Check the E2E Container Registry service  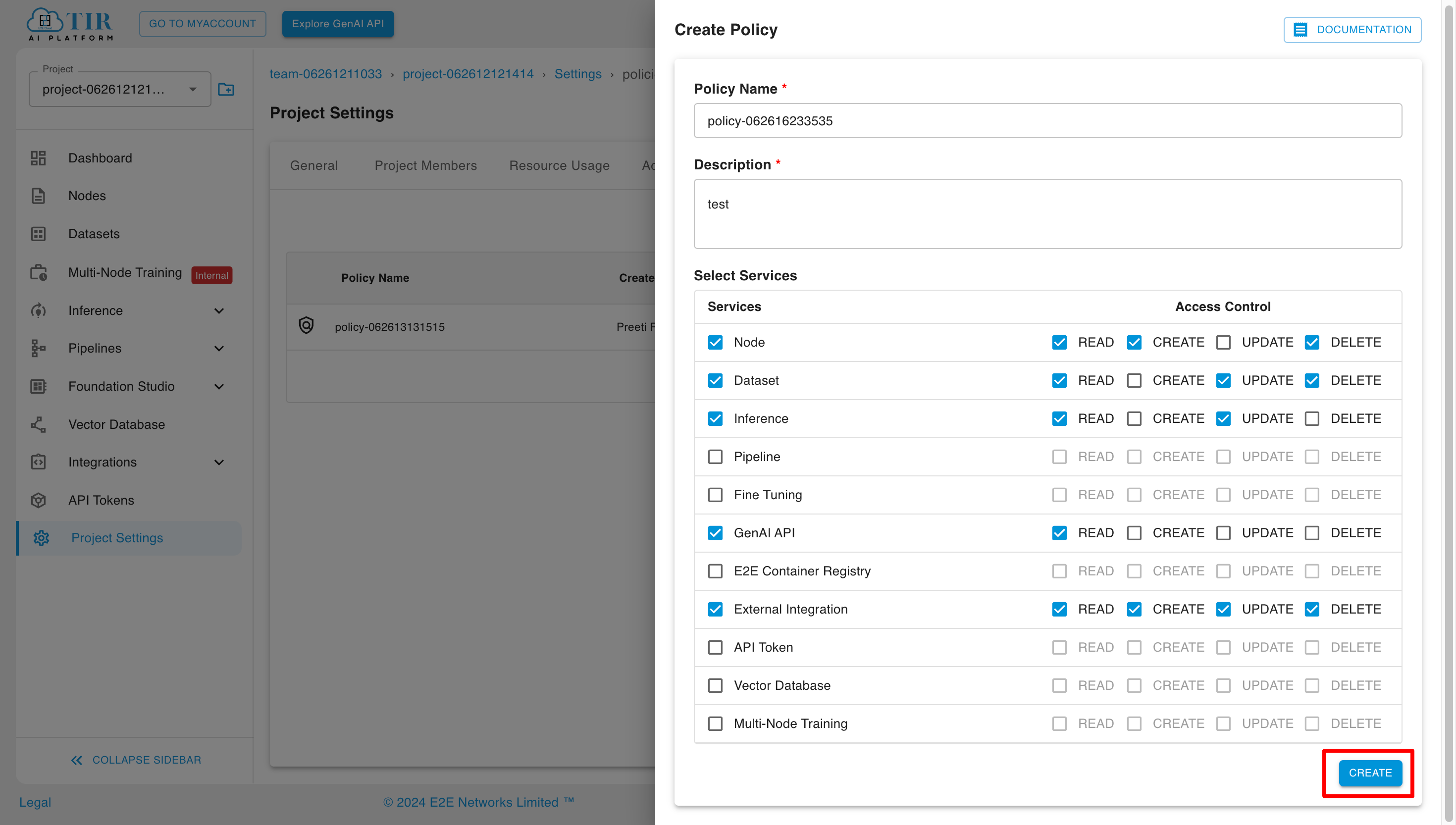tap(715, 571)
